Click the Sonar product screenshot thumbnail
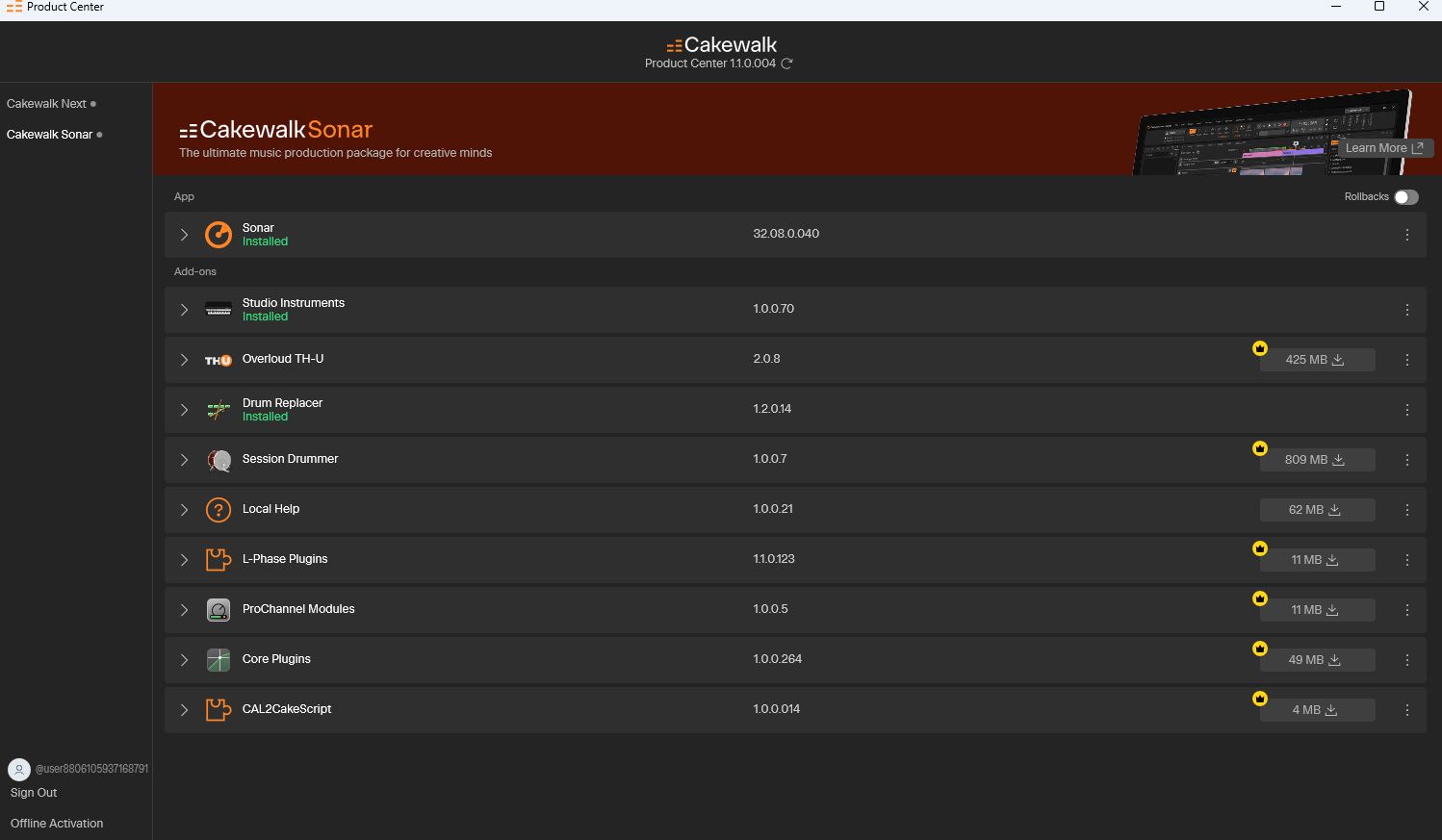1442x840 pixels. (1271, 132)
